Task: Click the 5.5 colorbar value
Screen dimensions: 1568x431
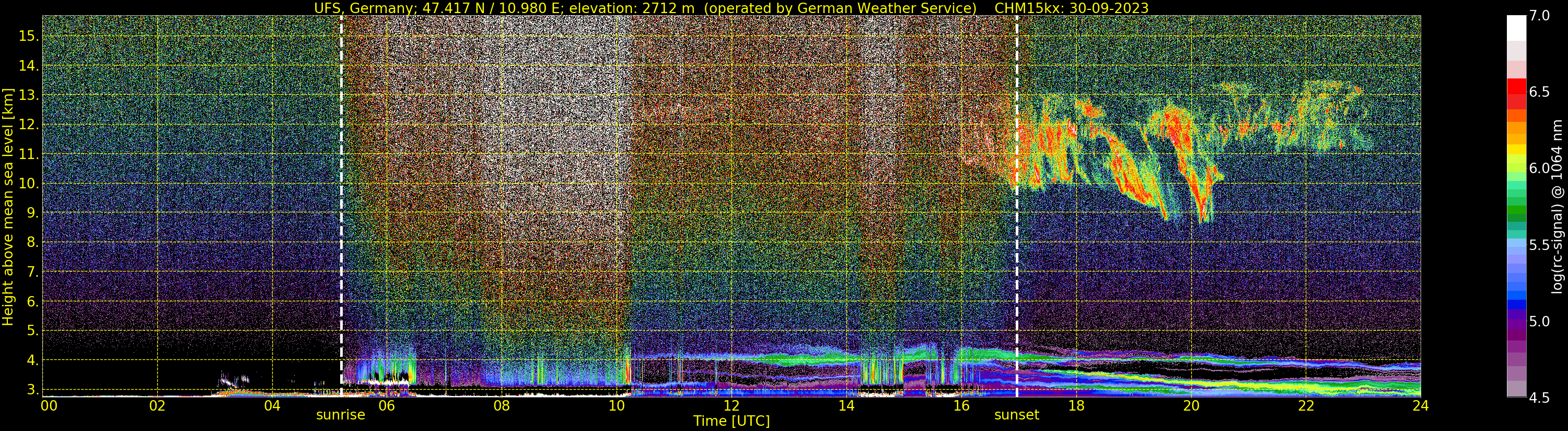Action: pyautogui.click(x=1539, y=245)
